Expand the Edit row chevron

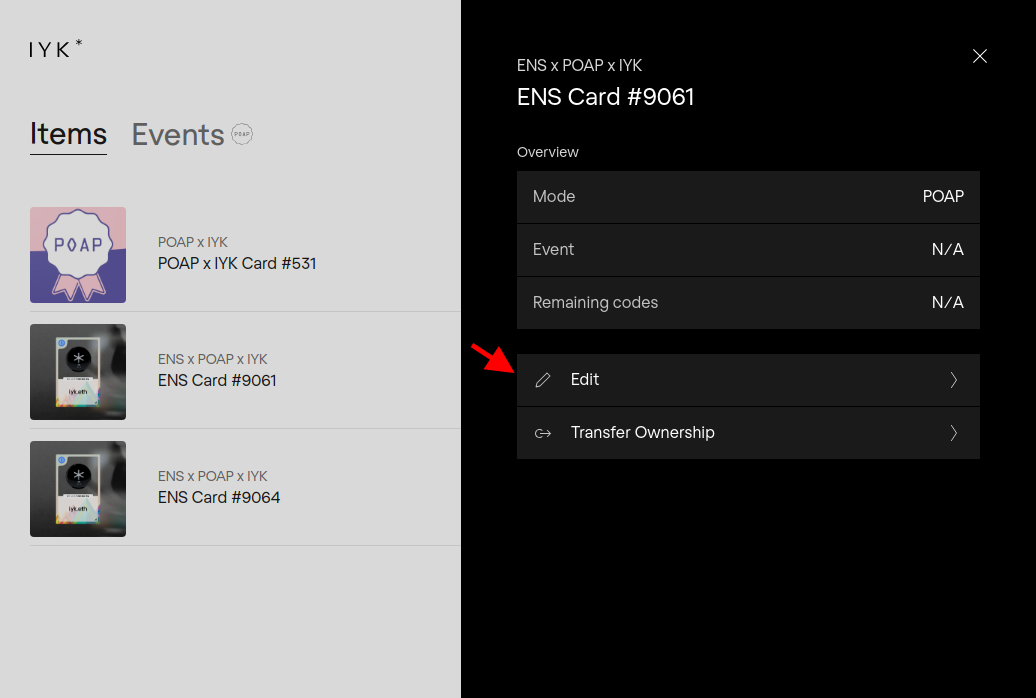pos(953,380)
